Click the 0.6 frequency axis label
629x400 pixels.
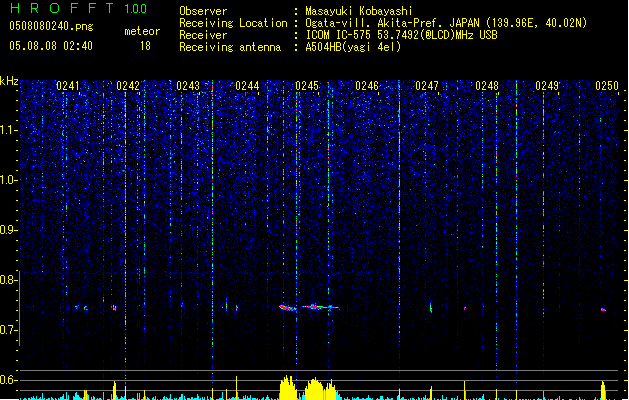[8, 380]
